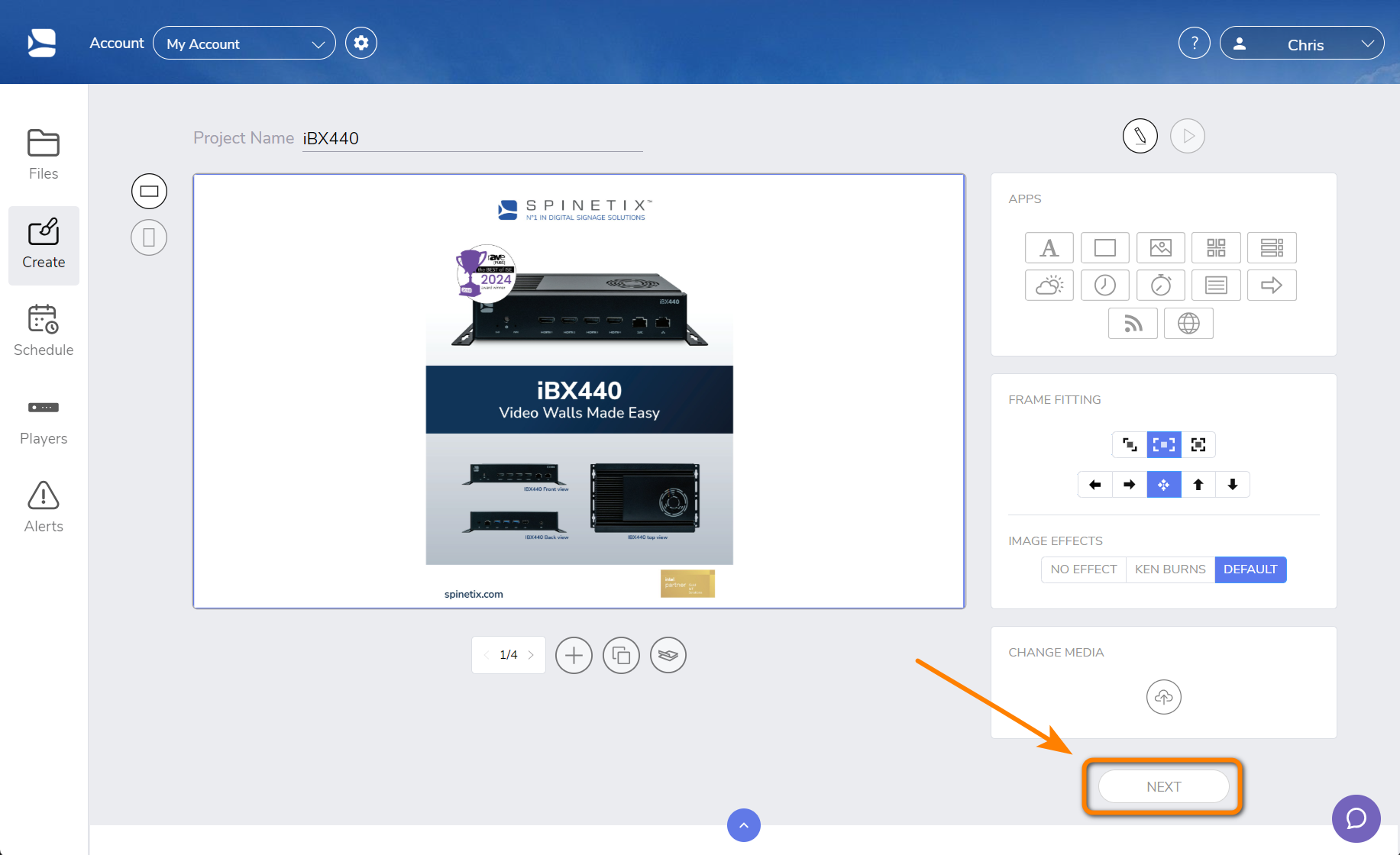1400x855 pixels.
Task: Add the RSS feed app
Action: (x=1133, y=324)
